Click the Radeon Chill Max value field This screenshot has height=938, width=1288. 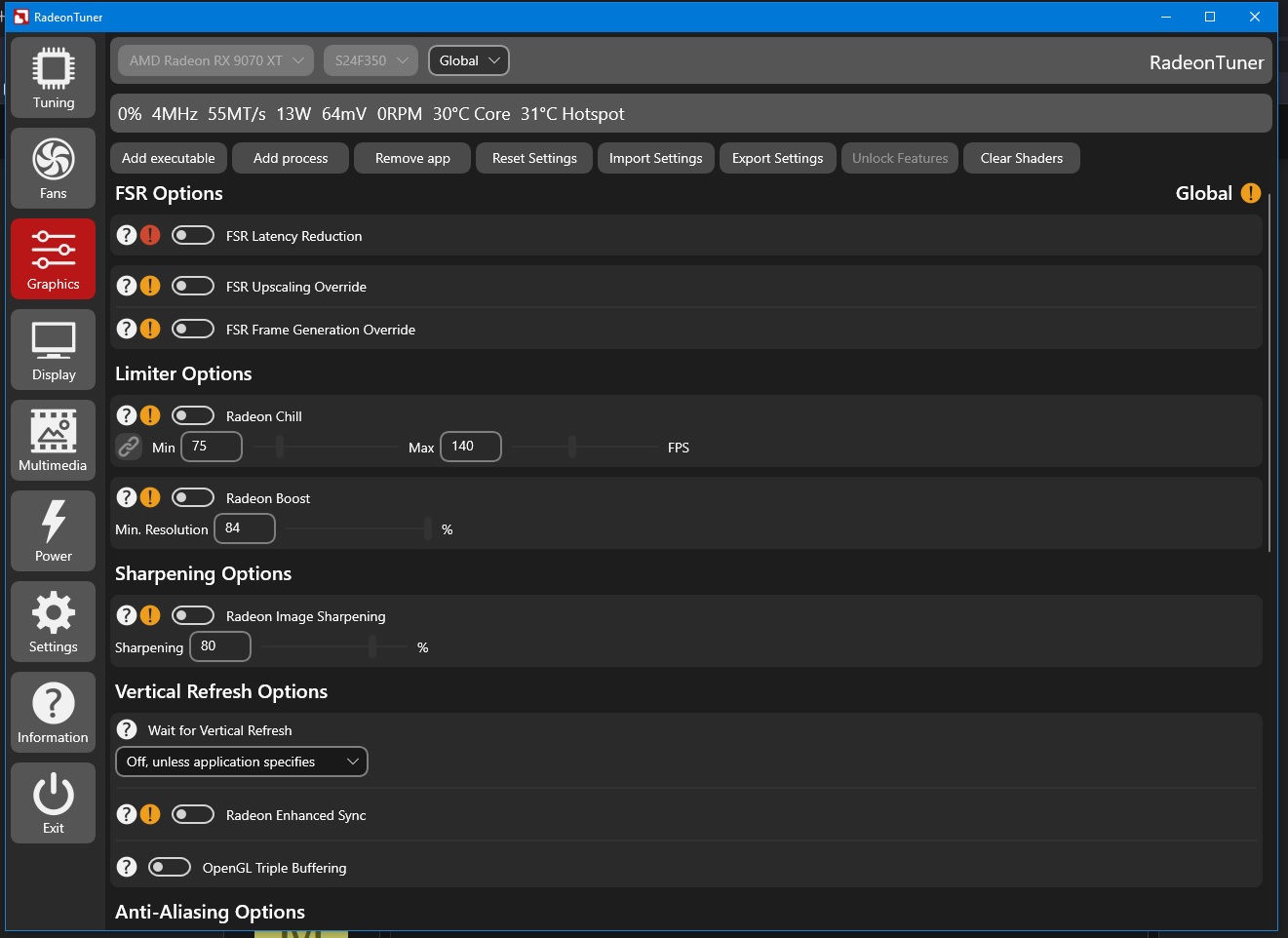[x=471, y=447]
